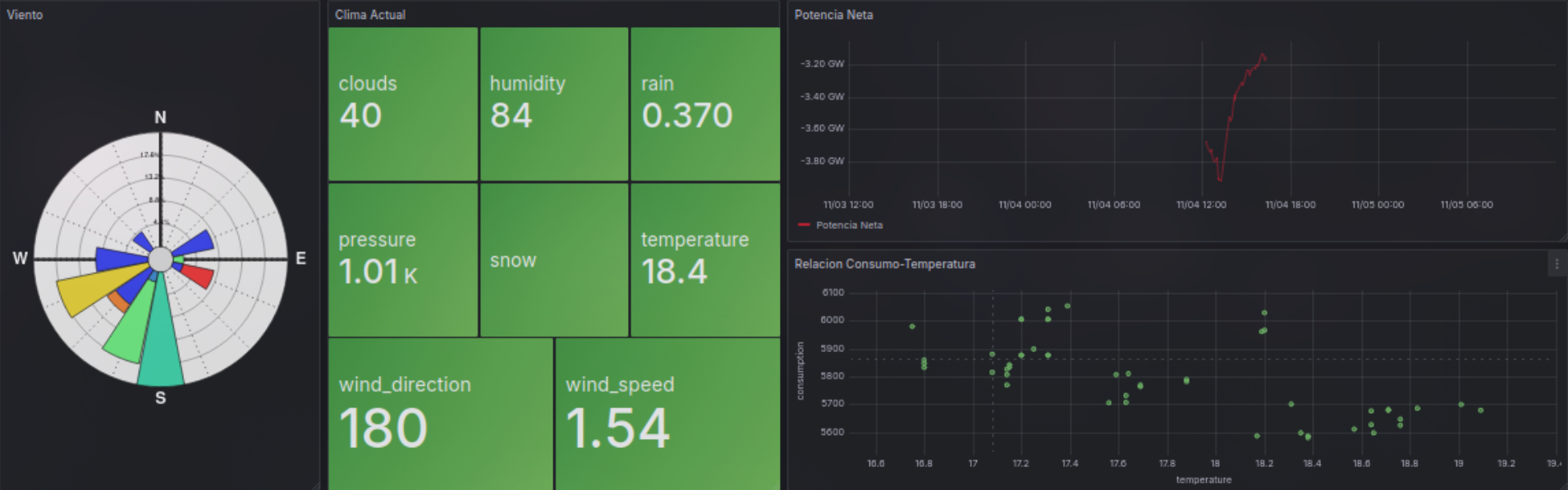Click the blue northeast wind rose petal
This screenshot has width=1568, height=490.
(195, 244)
